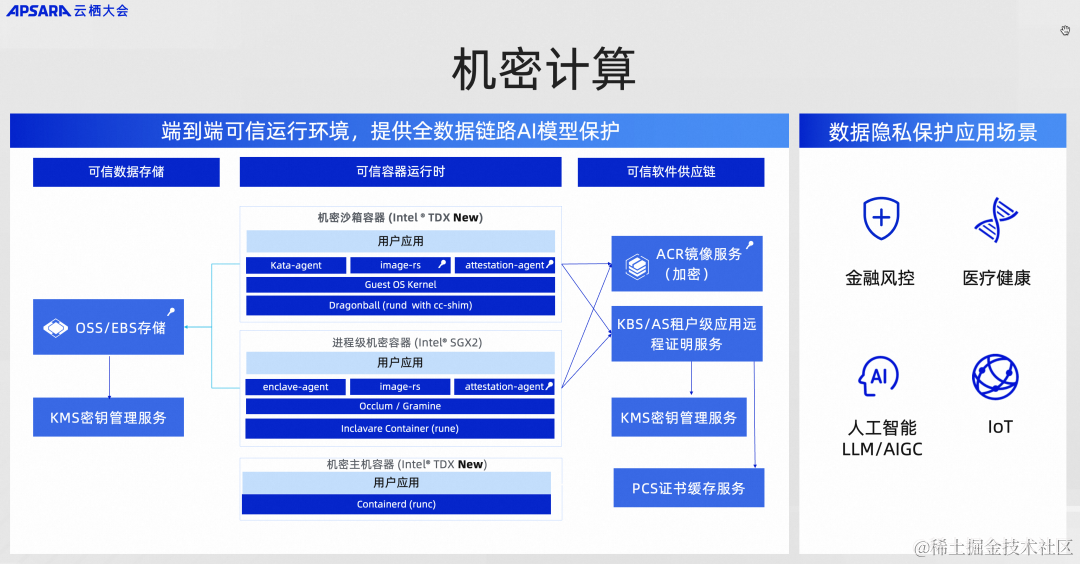Click the key icon on OSS/EBS存储 box

171,312
